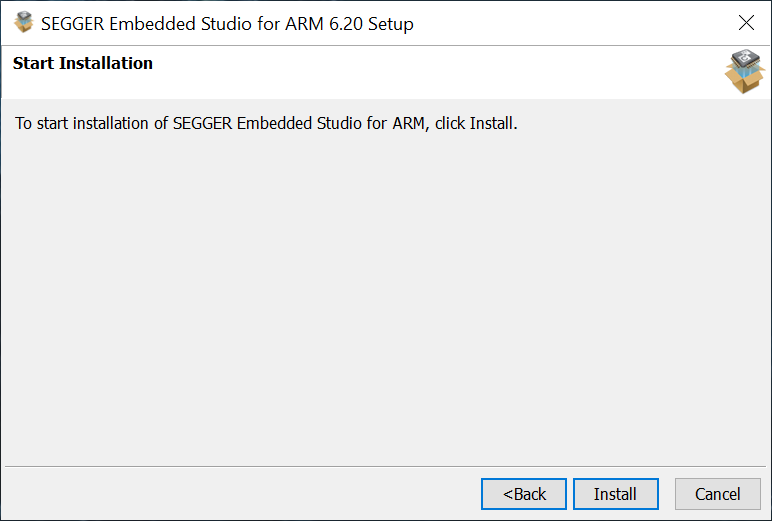Click the installer package box icon

point(744,72)
